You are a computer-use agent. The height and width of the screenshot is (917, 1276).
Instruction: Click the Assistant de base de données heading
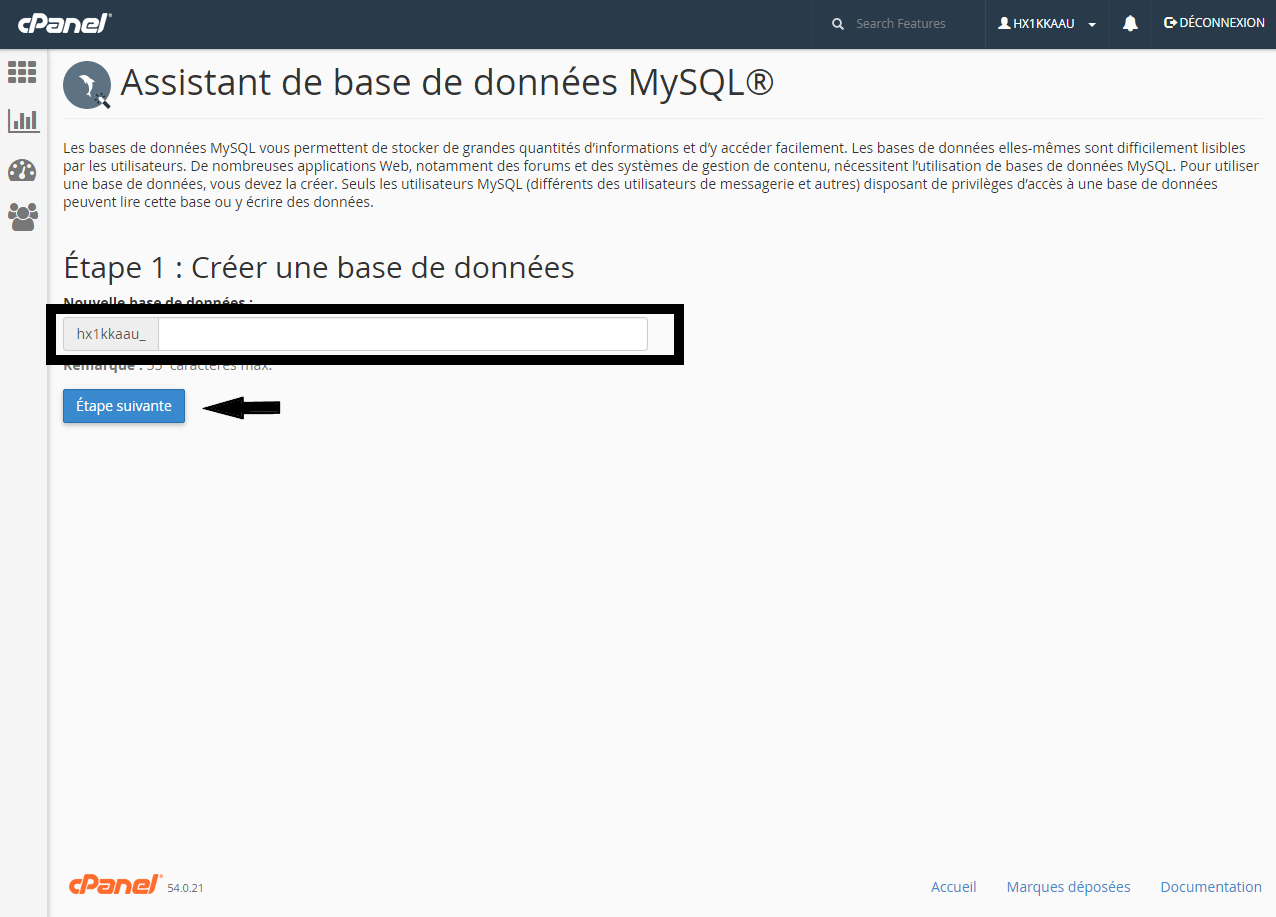point(448,84)
